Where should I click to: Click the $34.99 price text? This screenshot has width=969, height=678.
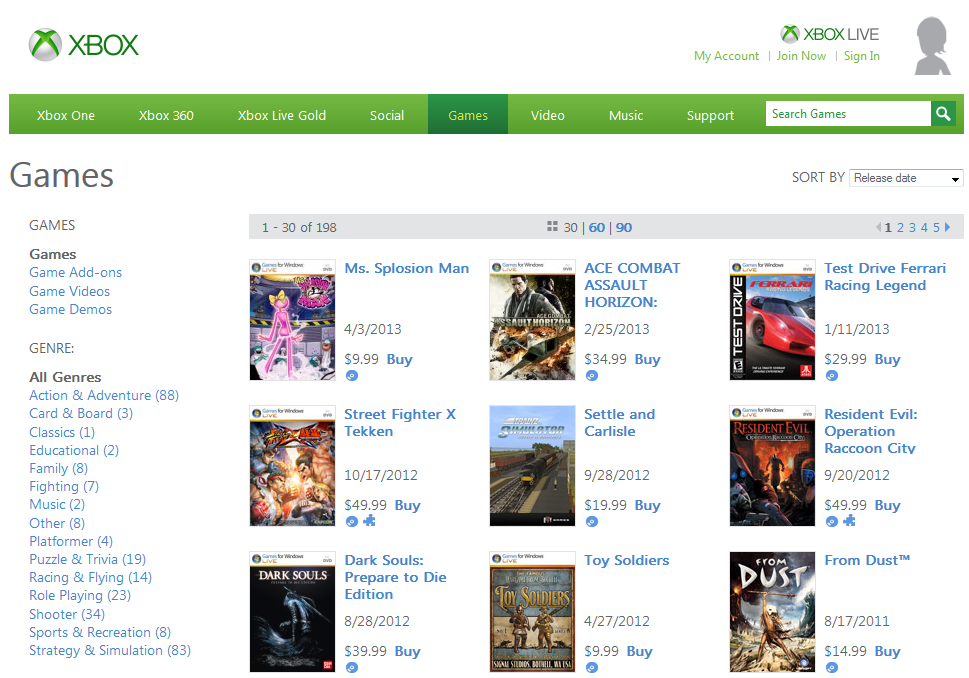pyautogui.click(x=606, y=359)
